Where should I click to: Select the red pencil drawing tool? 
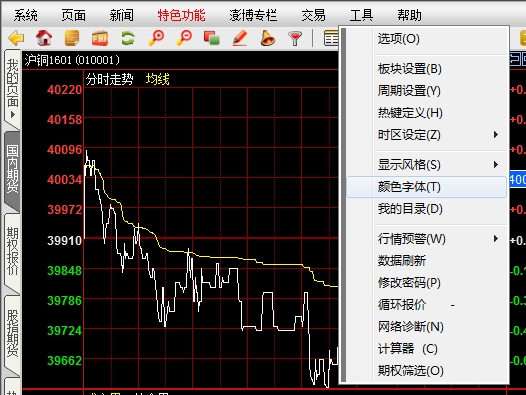tap(240, 38)
